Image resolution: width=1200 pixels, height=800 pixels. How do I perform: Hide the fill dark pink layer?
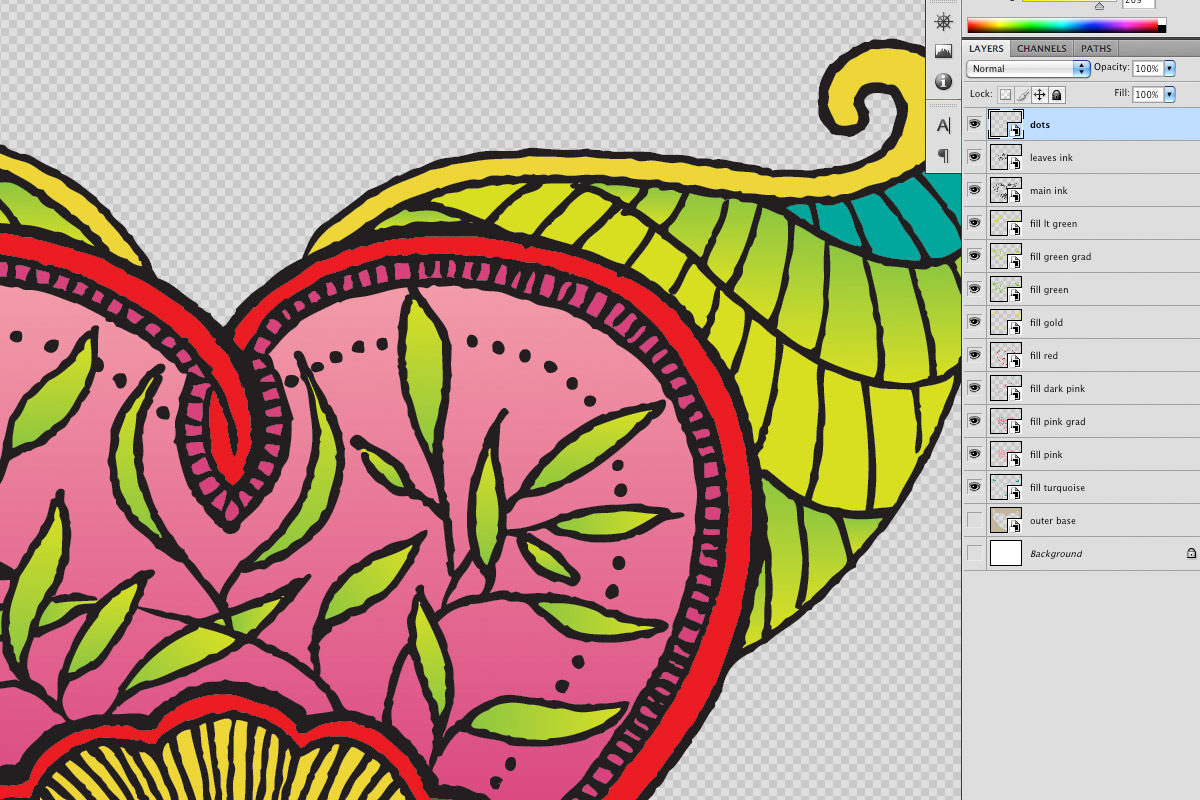(974, 388)
